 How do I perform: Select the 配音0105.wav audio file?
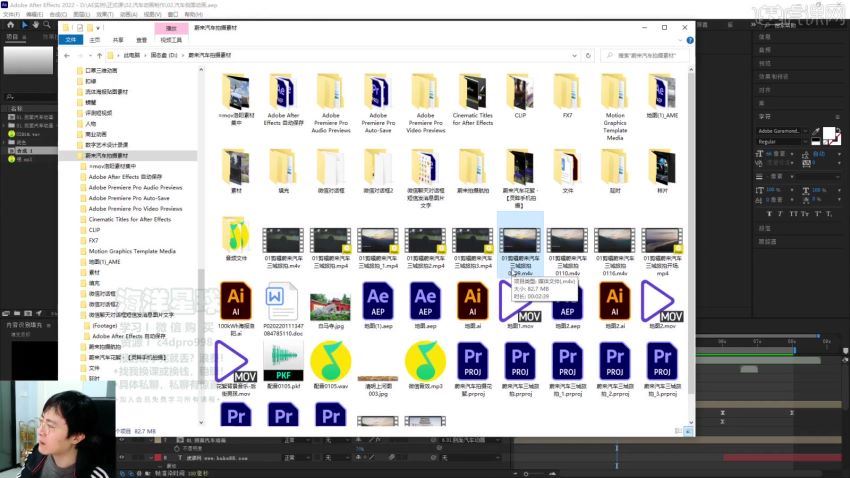pos(331,360)
